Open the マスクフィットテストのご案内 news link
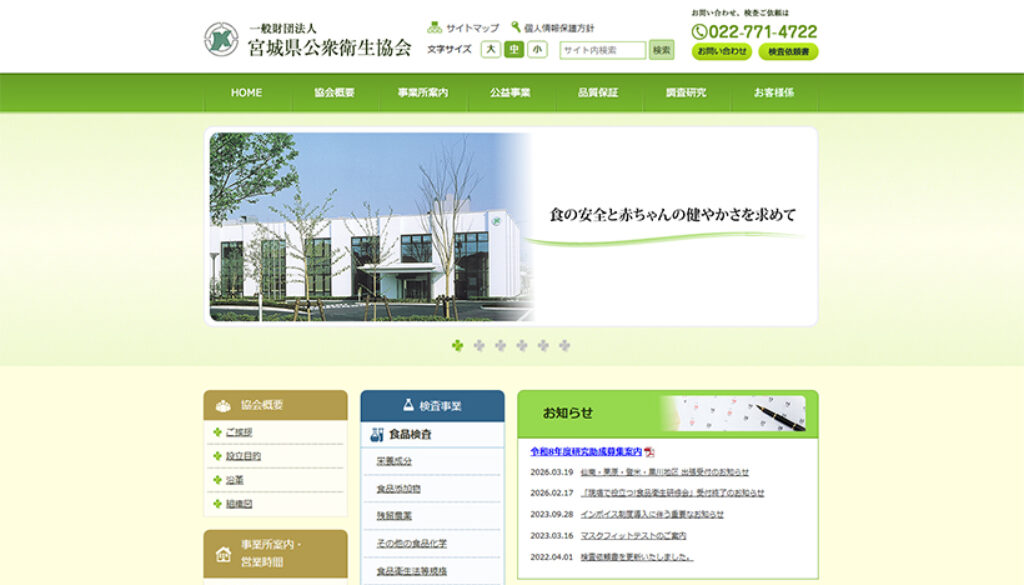Screen dimensions: 1024x585 click(635, 536)
